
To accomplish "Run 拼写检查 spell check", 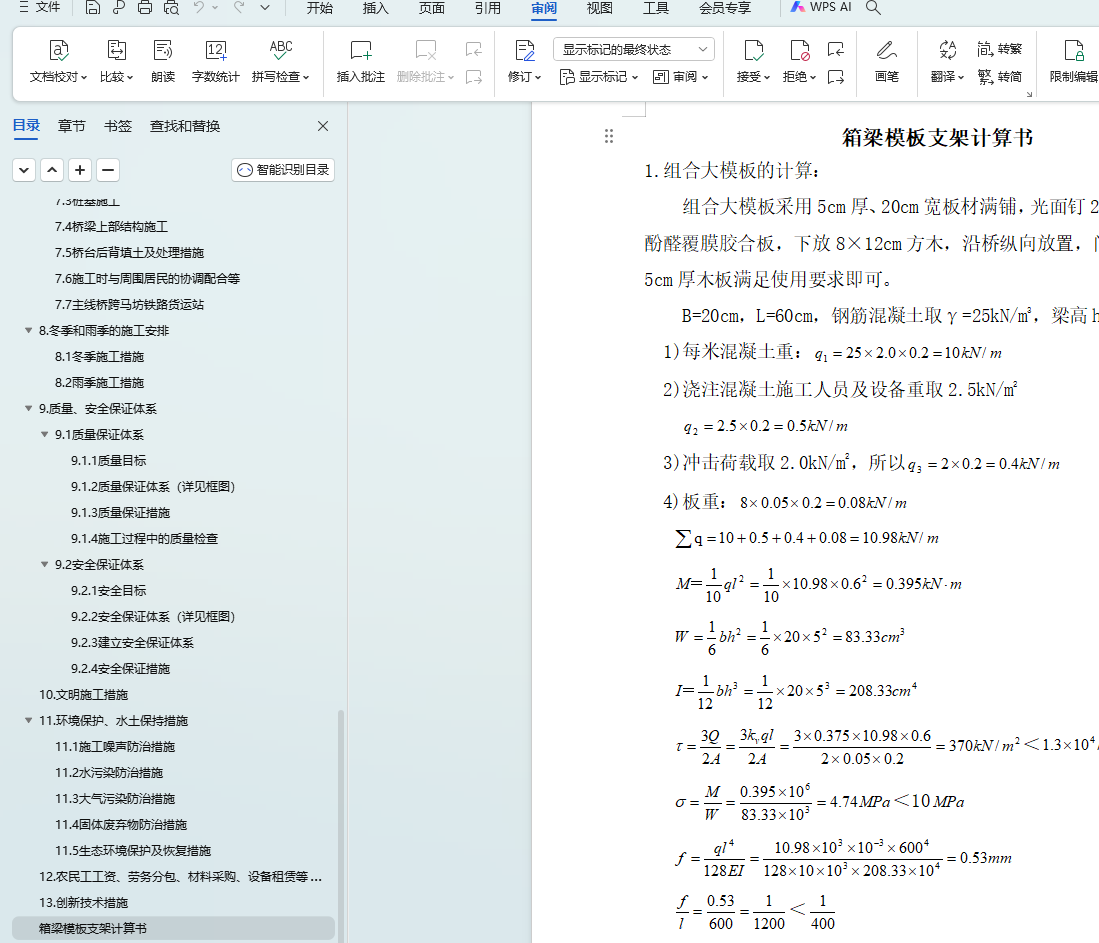I will tap(280, 62).
